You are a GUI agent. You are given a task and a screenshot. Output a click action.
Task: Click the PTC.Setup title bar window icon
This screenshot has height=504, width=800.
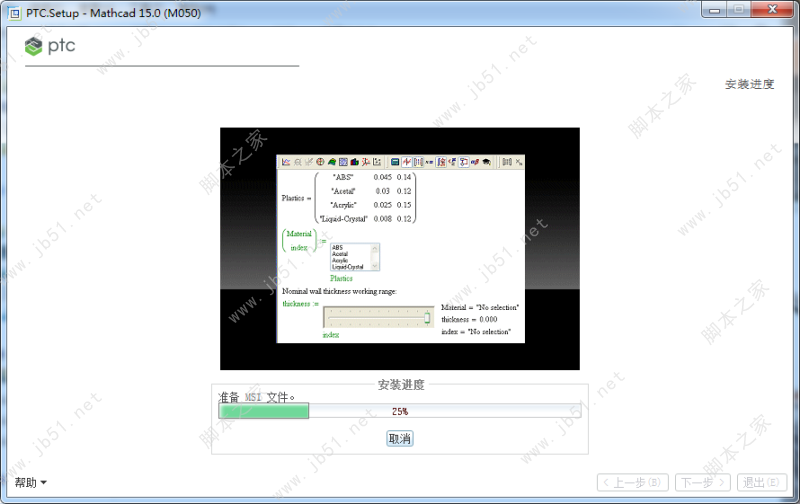(x=14, y=13)
